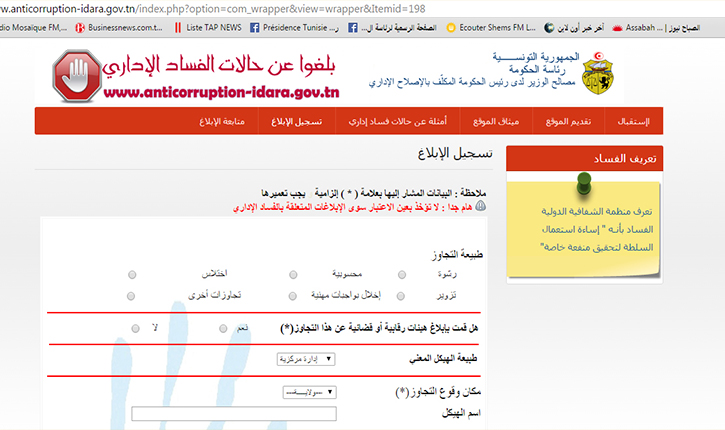Select the رشوة radio button
Viewport: 725px width, 430px height.
[402, 274]
